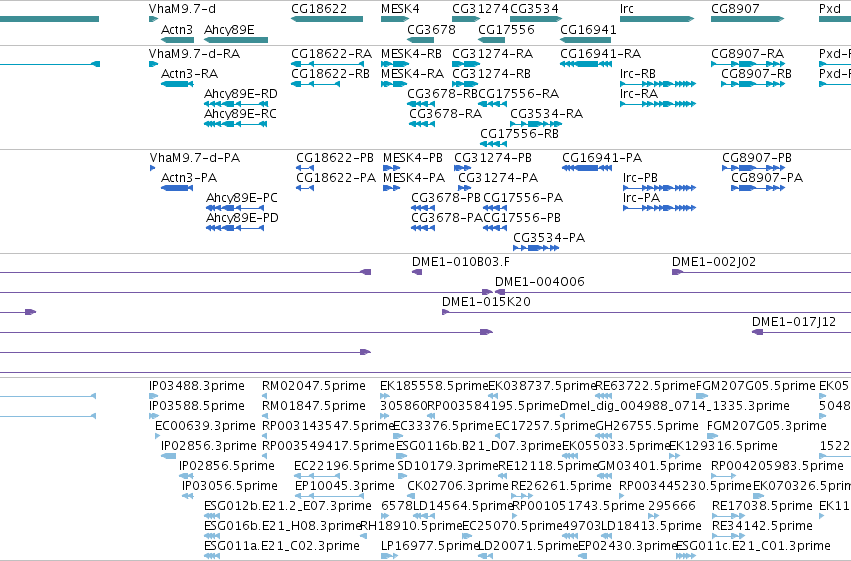The height and width of the screenshot is (561, 851).
Task: Click the CG8907 gene bar
Action: pyautogui.click(x=747, y=19)
